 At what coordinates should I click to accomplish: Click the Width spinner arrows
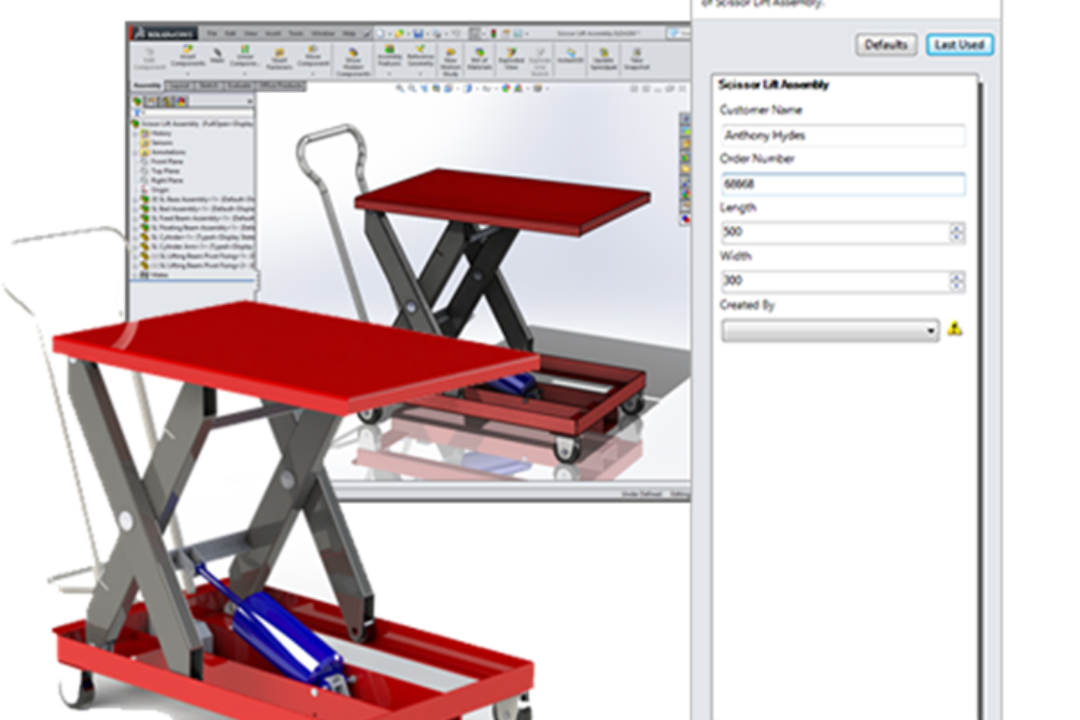point(957,280)
